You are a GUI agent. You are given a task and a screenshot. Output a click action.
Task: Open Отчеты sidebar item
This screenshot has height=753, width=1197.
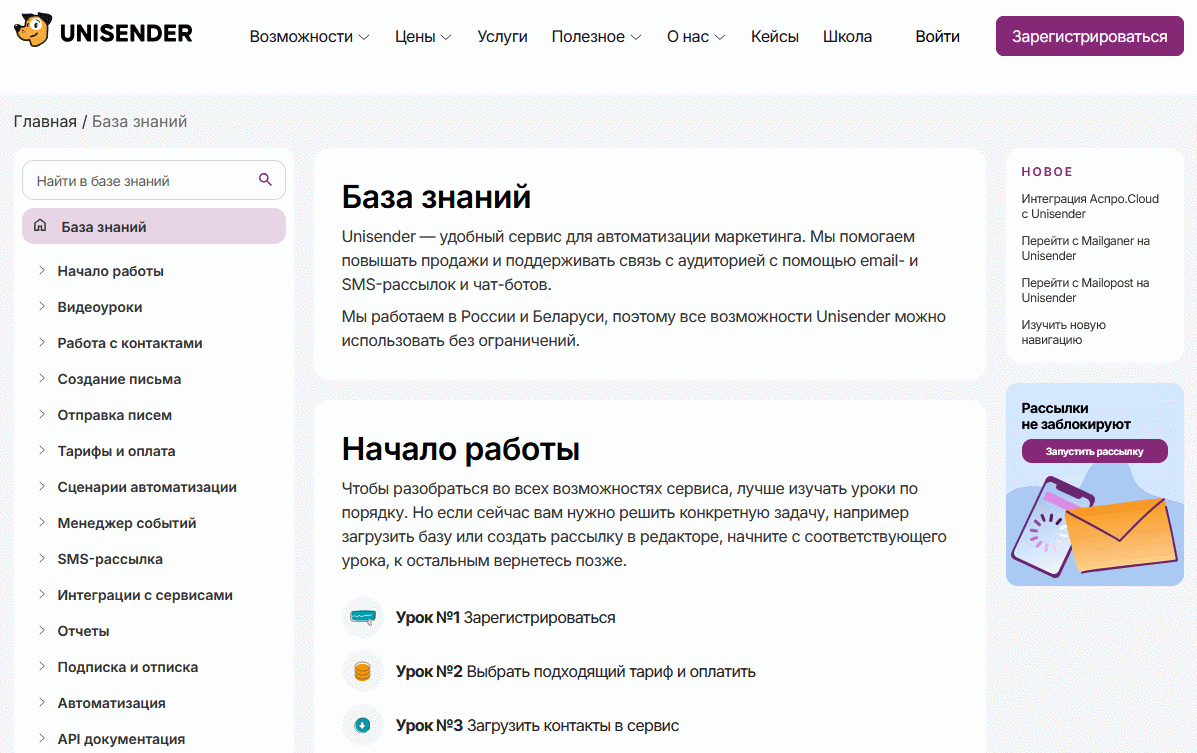click(83, 631)
